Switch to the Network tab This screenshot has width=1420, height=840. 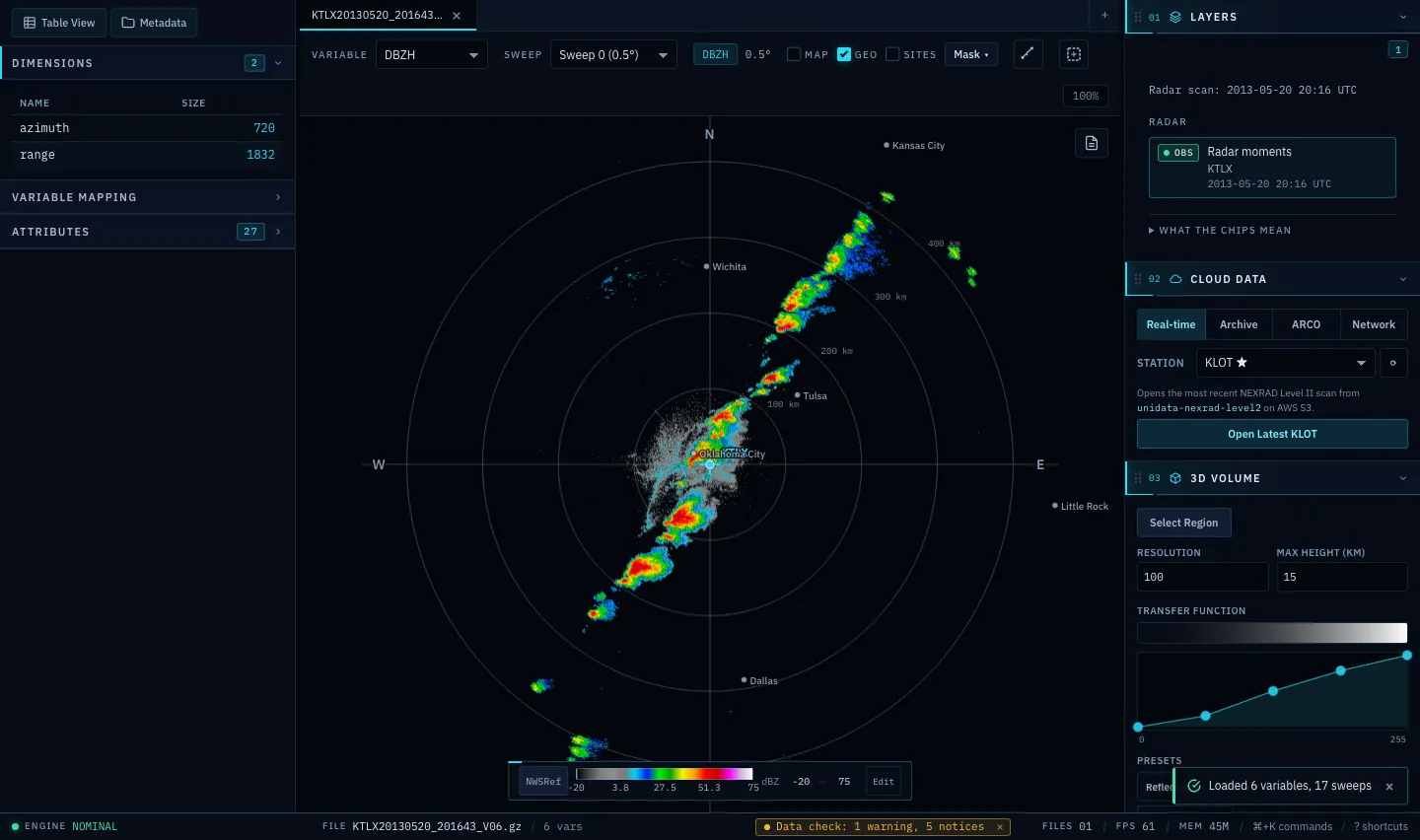coord(1374,324)
